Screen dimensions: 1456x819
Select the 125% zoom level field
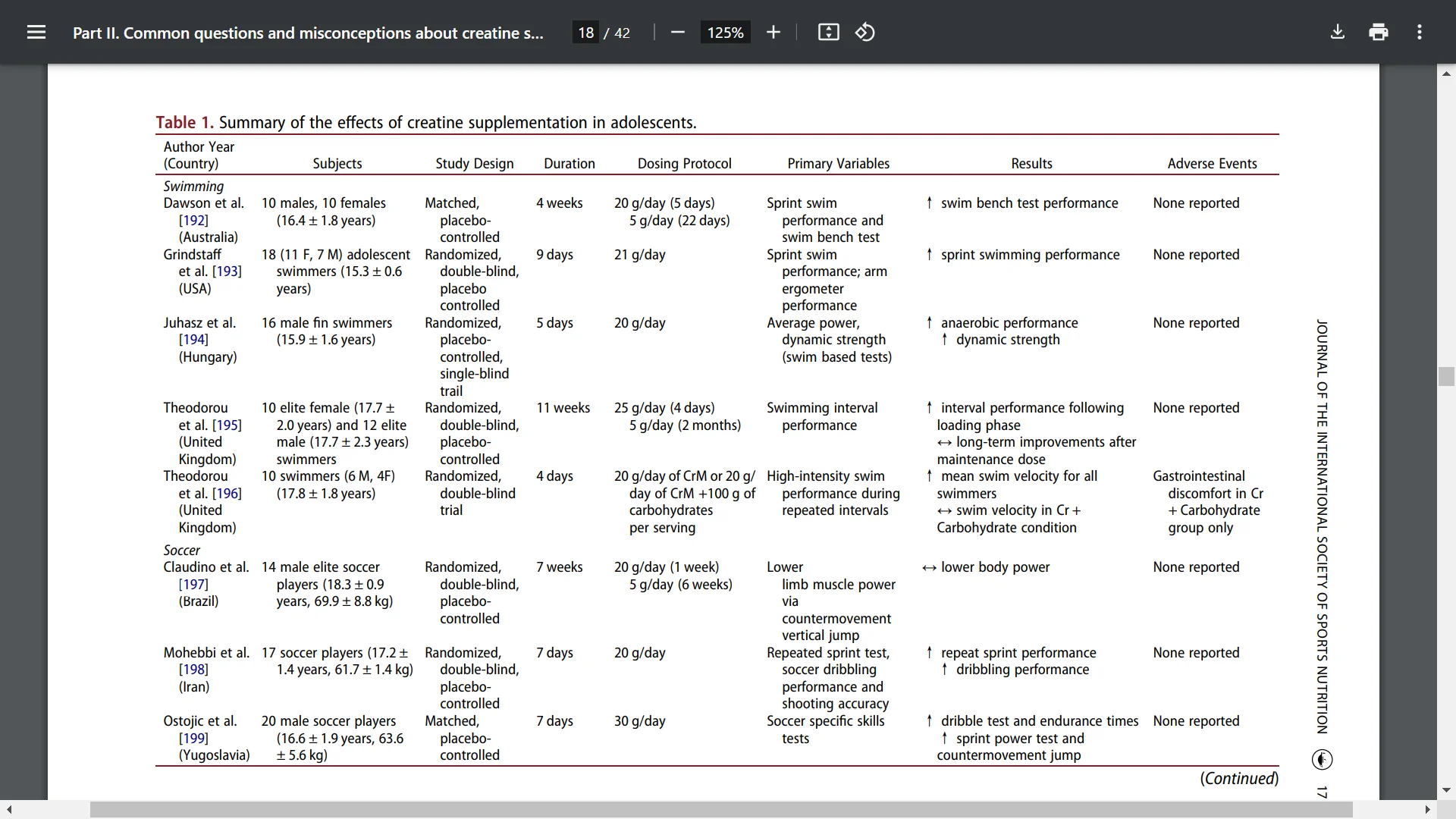pos(725,33)
